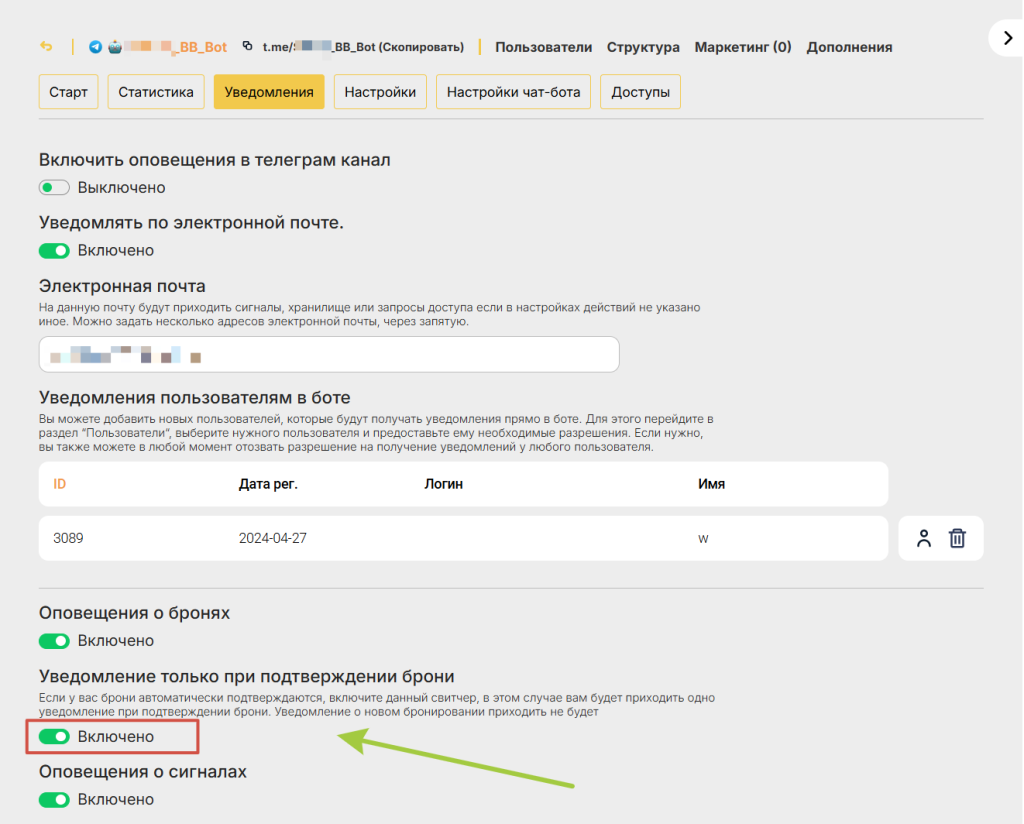Click the email address input field

click(329, 354)
